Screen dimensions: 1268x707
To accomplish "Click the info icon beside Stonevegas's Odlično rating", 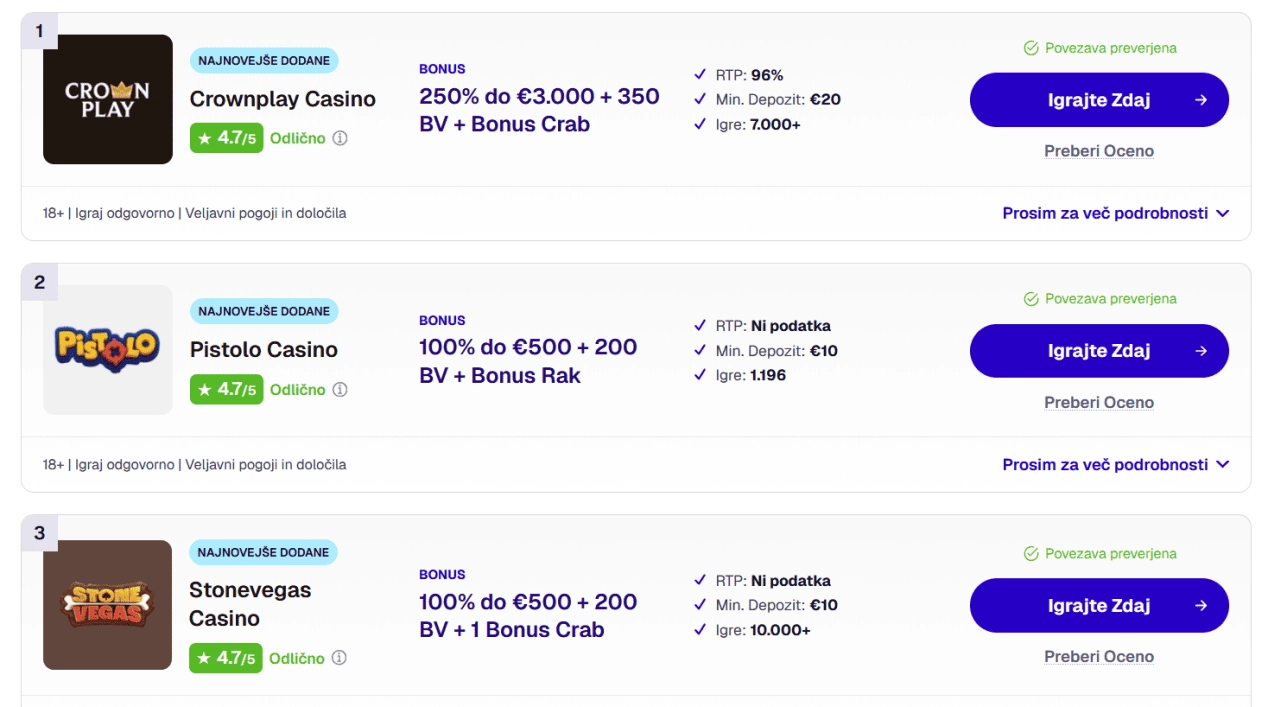I will click(x=339, y=658).
